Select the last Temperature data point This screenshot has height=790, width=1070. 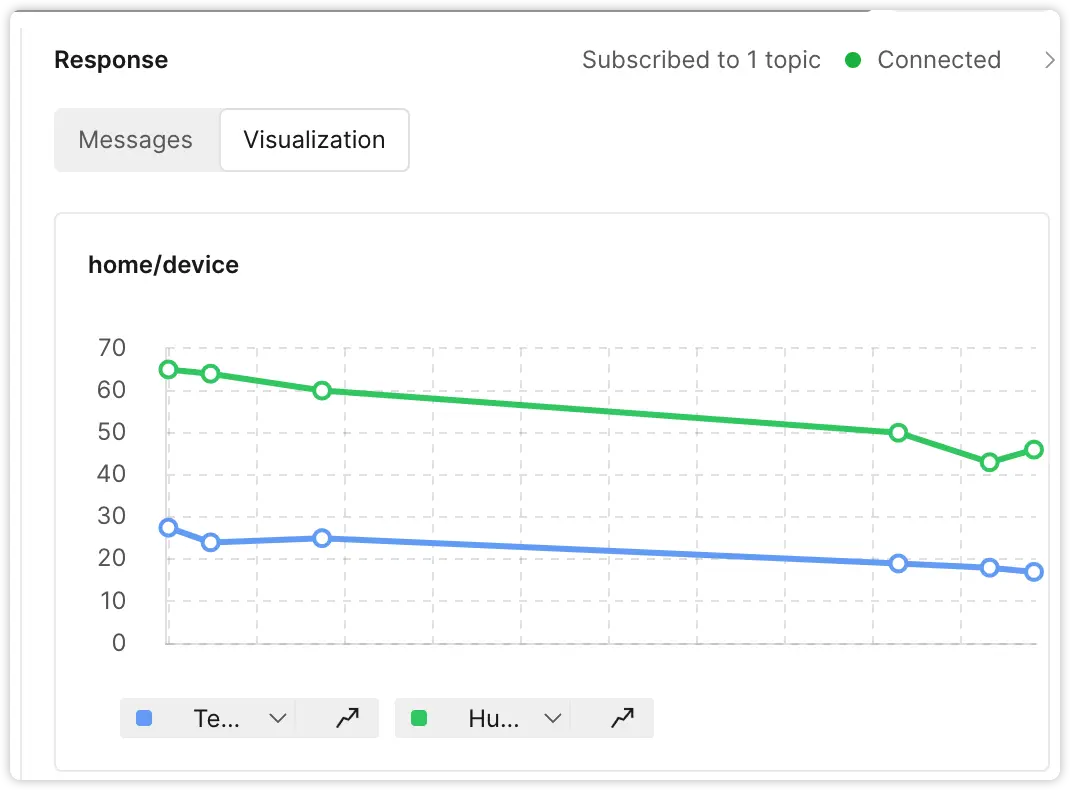(1033, 572)
